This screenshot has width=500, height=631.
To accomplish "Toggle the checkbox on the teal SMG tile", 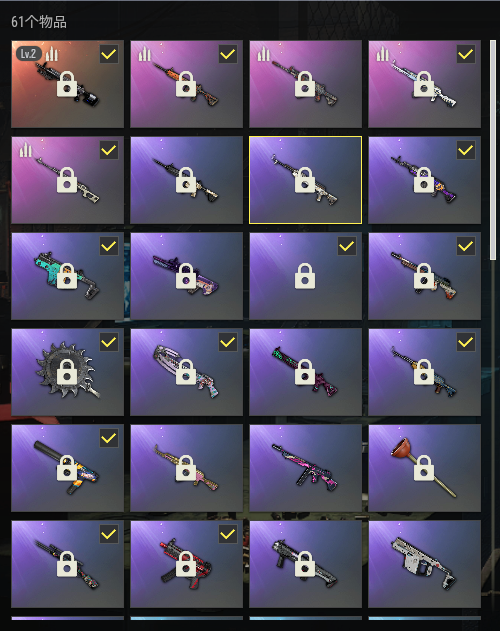I will pyautogui.click(x=109, y=246).
